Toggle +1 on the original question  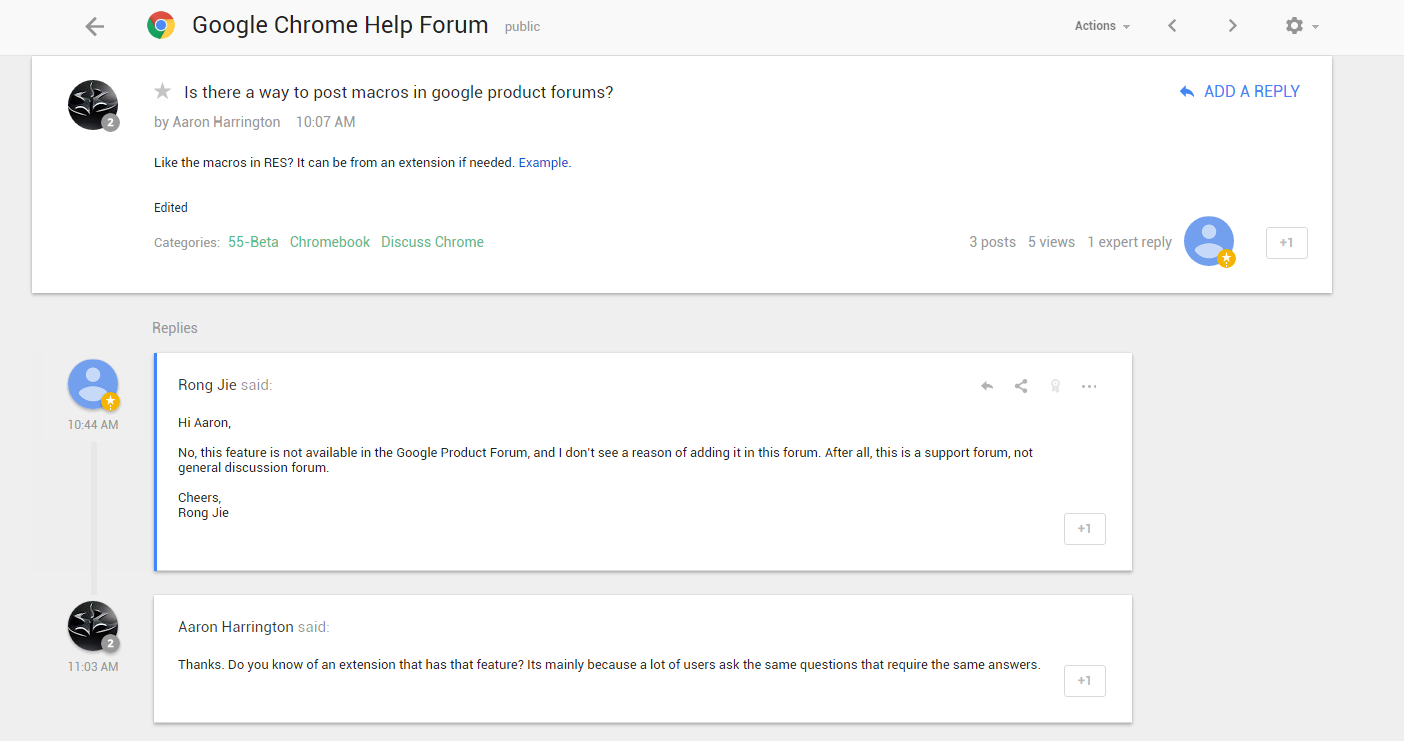click(1286, 243)
